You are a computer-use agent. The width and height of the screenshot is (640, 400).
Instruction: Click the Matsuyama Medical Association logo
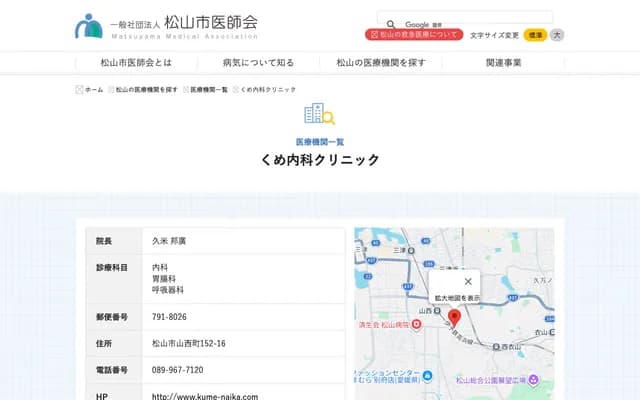tap(166, 25)
